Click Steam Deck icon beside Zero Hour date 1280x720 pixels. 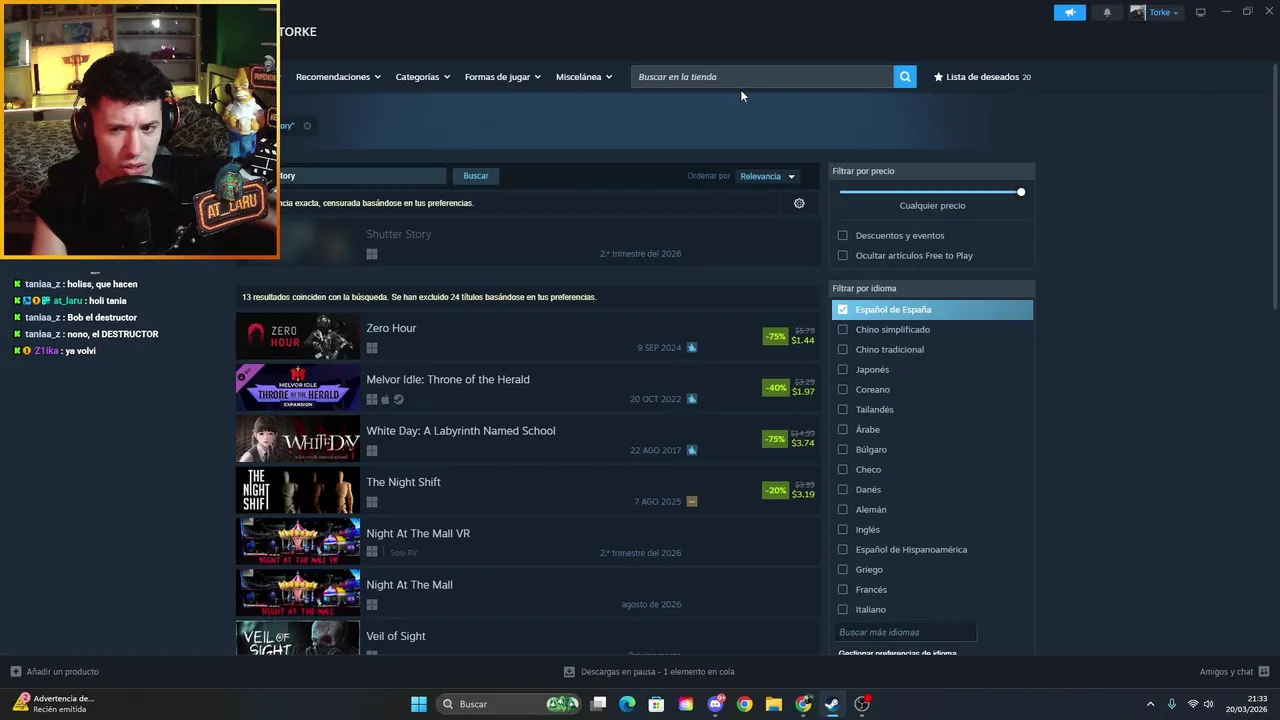click(x=692, y=348)
